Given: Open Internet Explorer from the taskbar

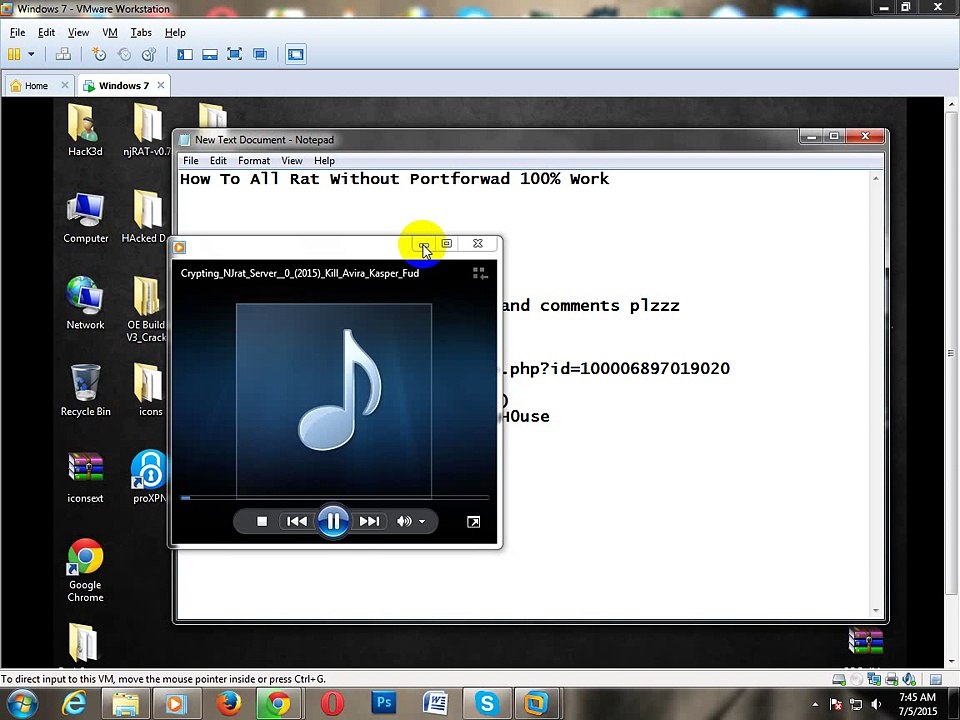Looking at the screenshot, I should (74, 704).
